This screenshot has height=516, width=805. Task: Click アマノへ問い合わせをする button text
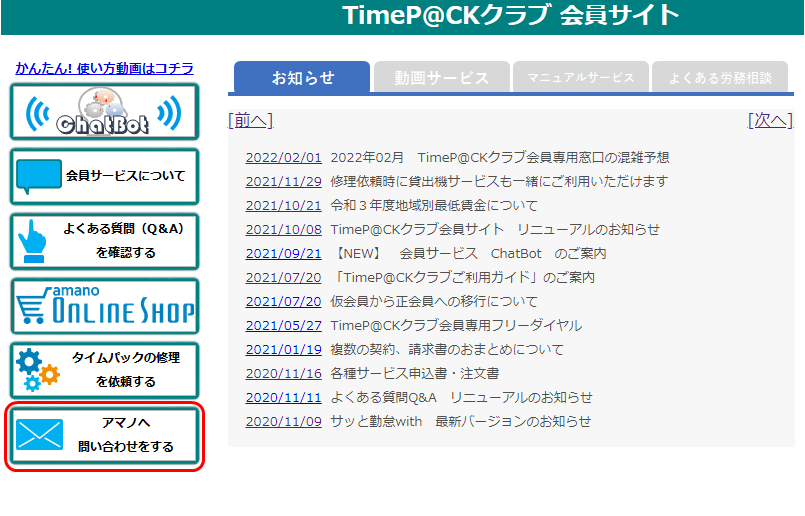(126, 434)
